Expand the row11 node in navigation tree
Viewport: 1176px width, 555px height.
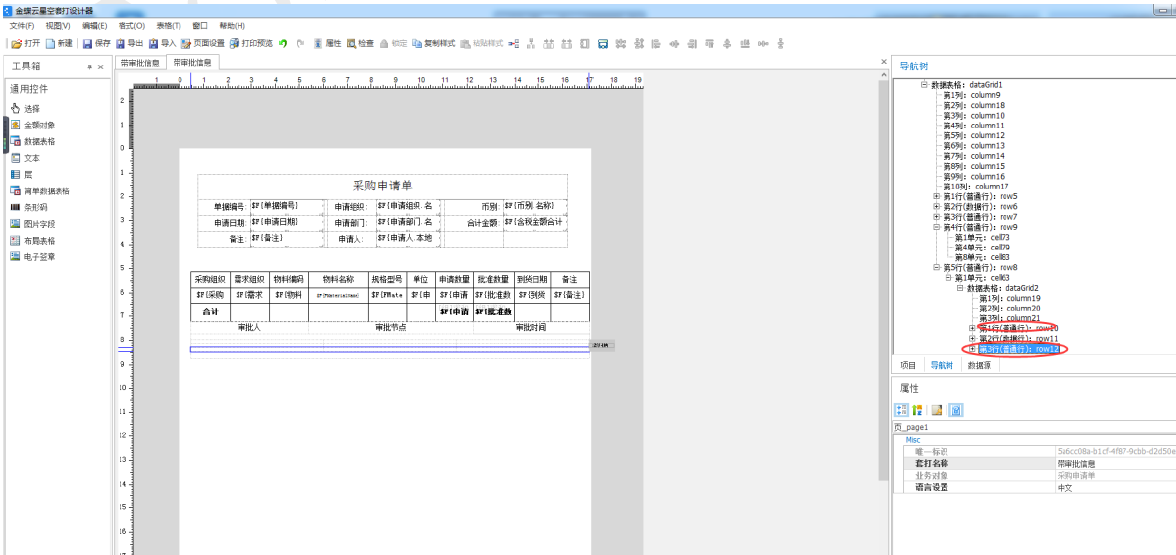pyautogui.click(x=972, y=339)
